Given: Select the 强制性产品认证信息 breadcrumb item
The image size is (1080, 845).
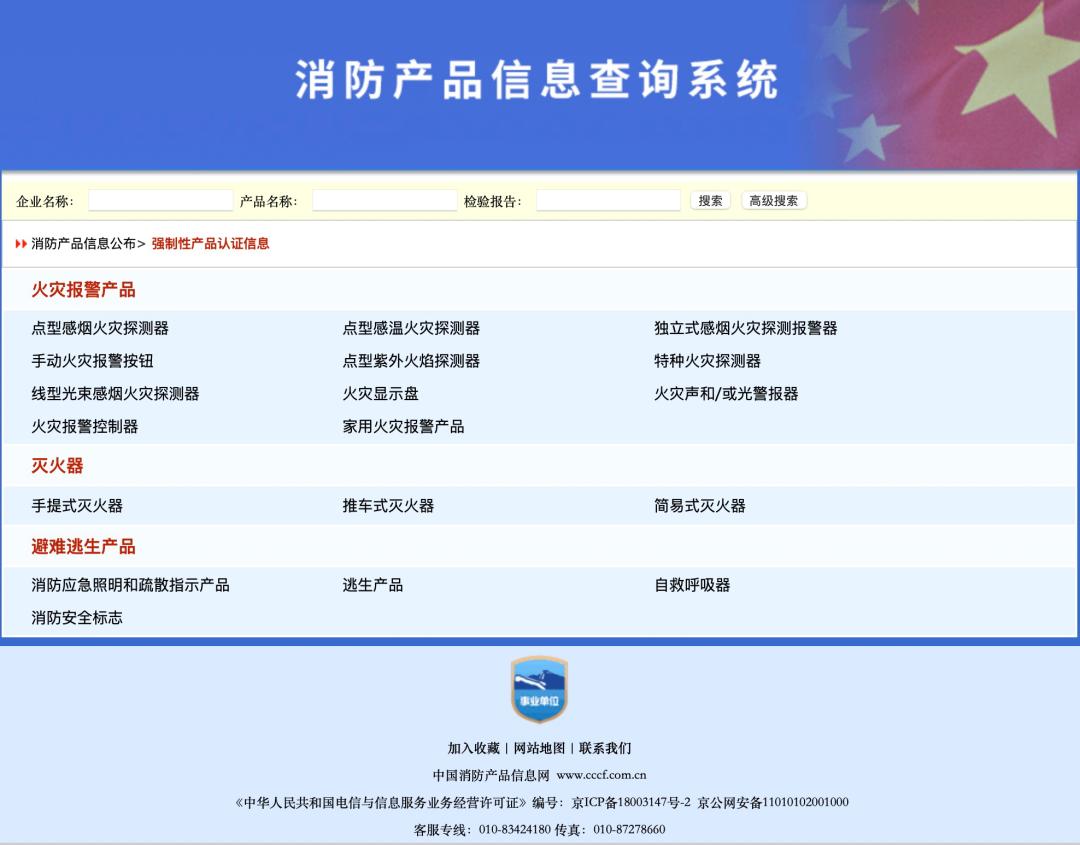Looking at the screenshot, I should point(208,243).
